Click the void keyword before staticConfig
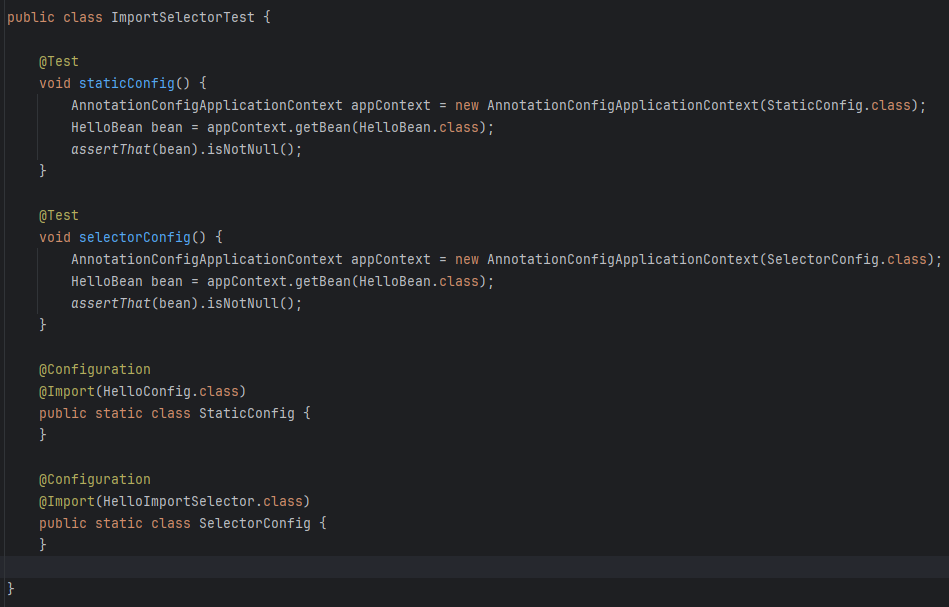Image resolution: width=949 pixels, height=607 pixels. pos(55,84)
